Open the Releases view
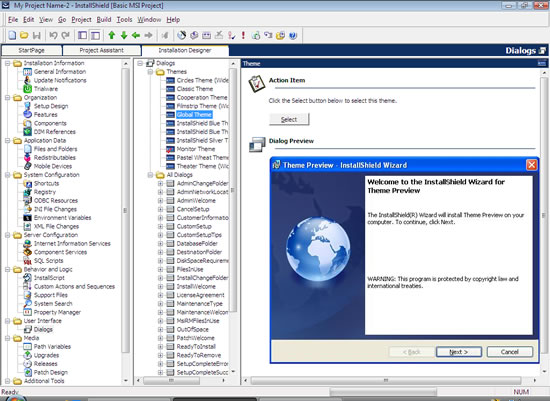550x401 pixels. coord(45,364)
